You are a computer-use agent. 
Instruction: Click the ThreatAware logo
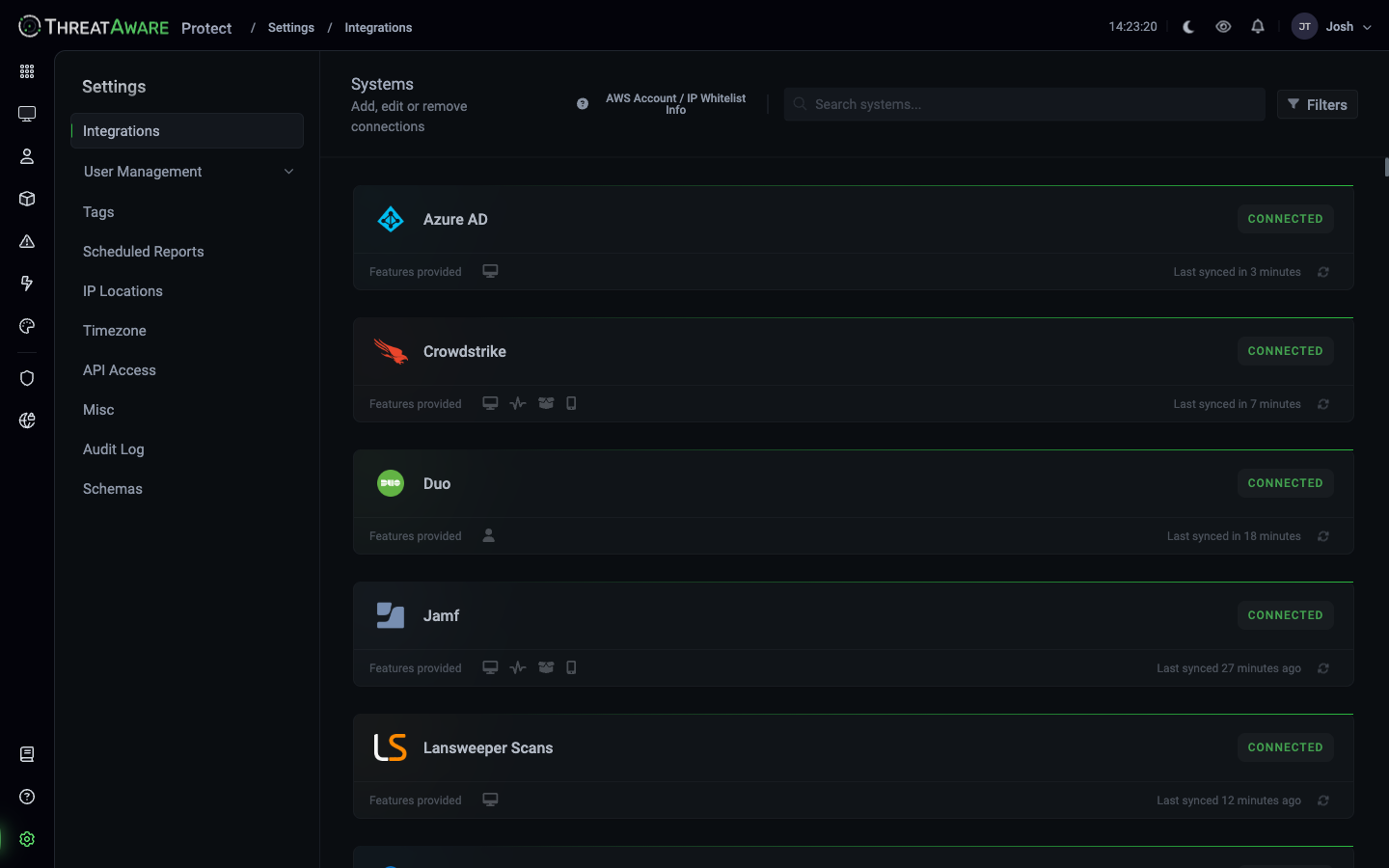point(94,27)
